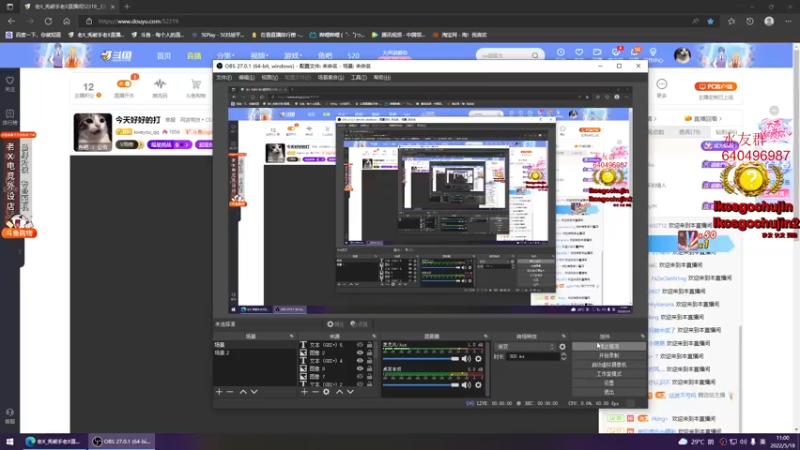Viewport: 800px width, 450px height.
Task: Move the selected source up in OBS
Action: 339,392
